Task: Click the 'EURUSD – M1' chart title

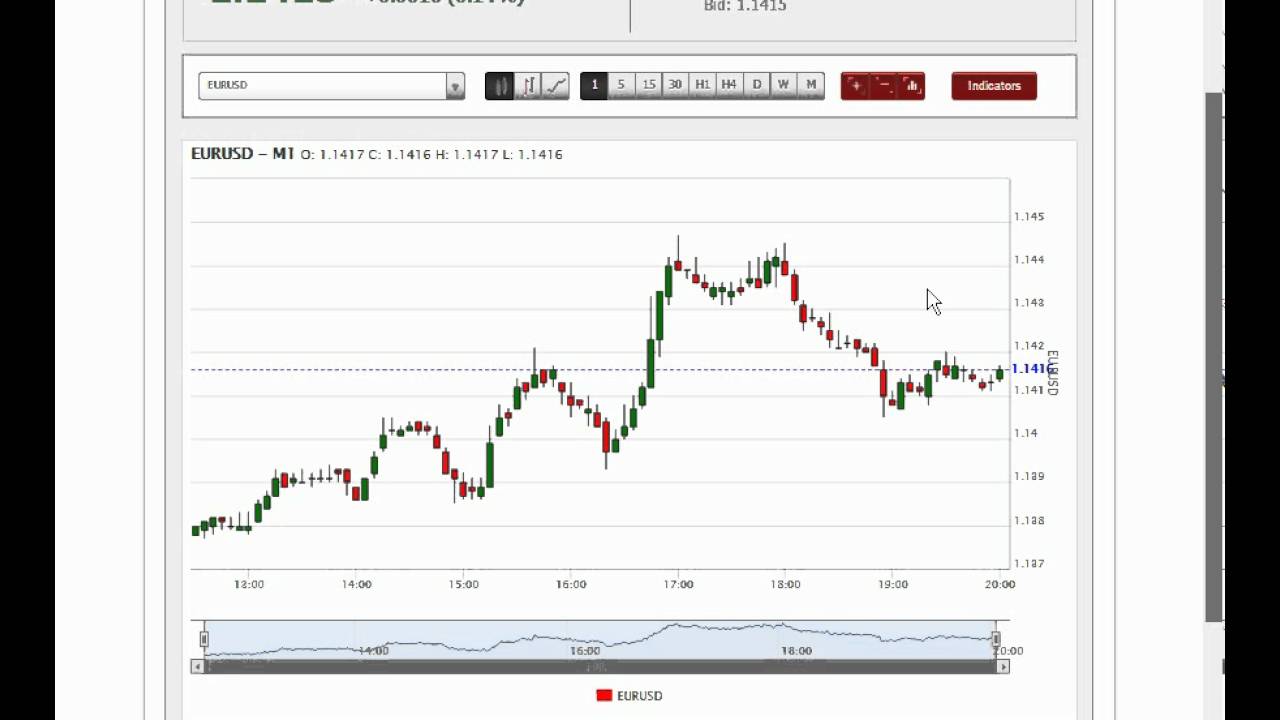Action: point(243,154)
